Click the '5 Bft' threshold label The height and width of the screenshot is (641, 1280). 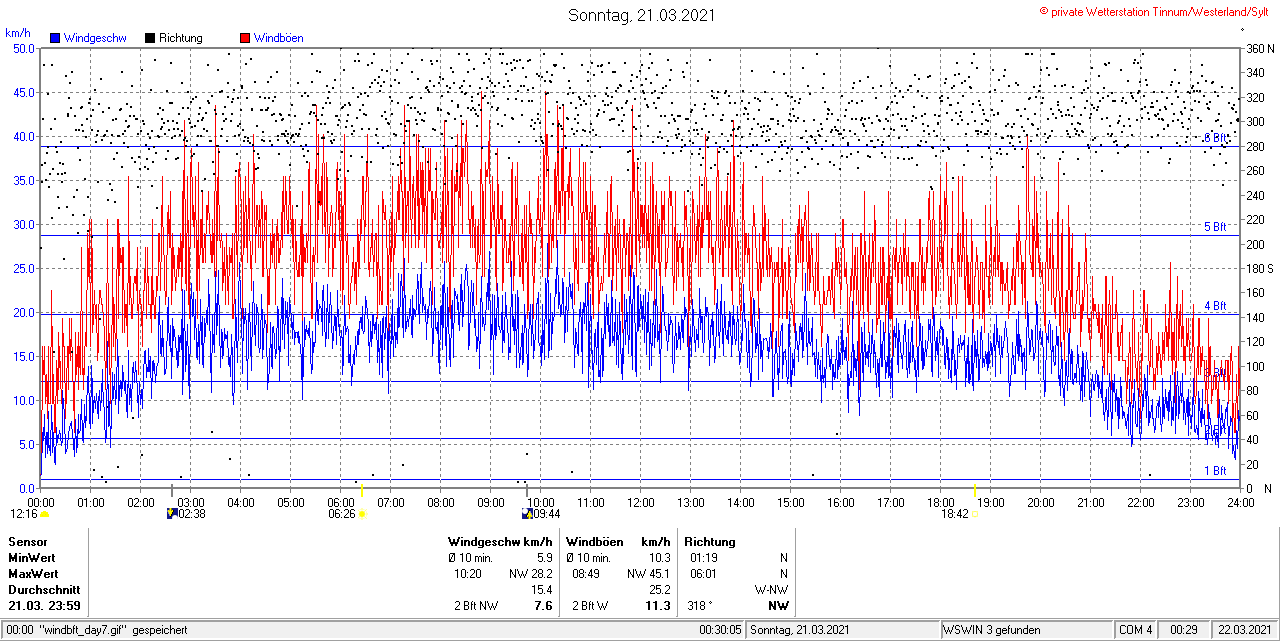tap(1215, 227)
